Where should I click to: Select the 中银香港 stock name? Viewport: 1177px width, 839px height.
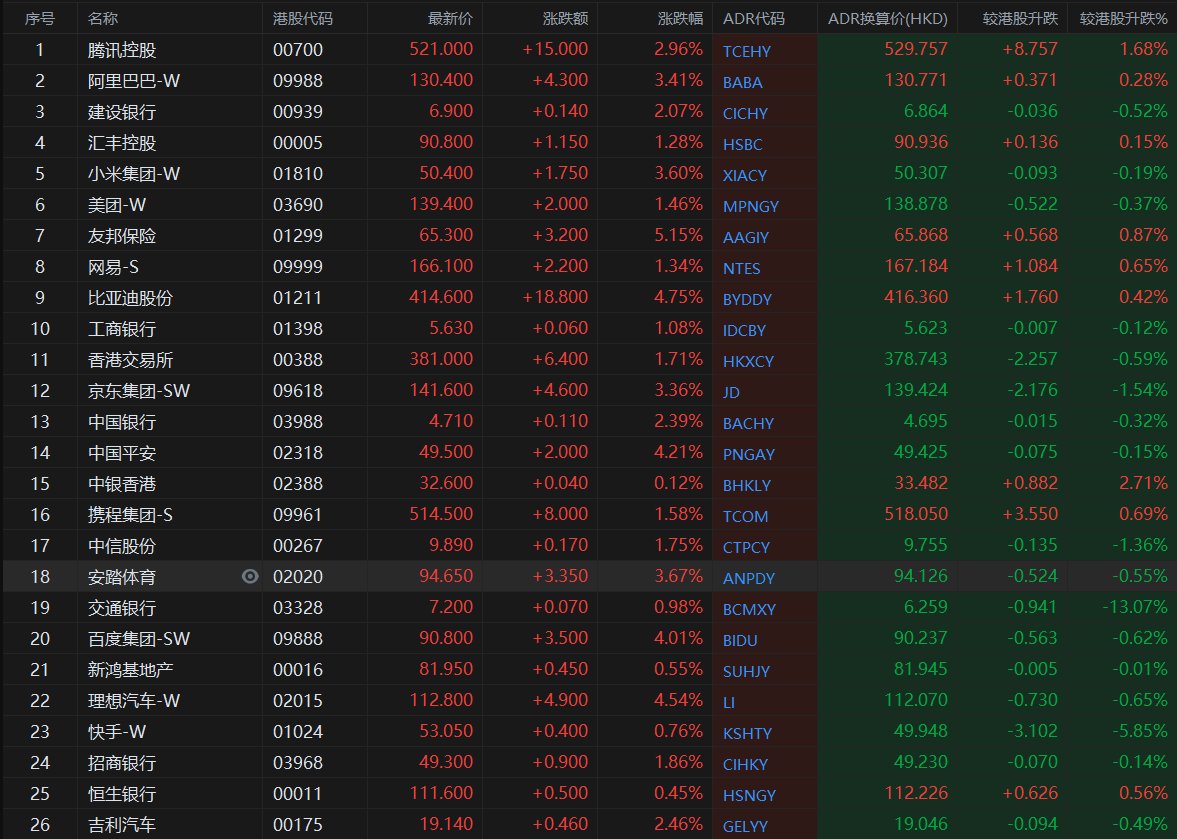point(122,484)
